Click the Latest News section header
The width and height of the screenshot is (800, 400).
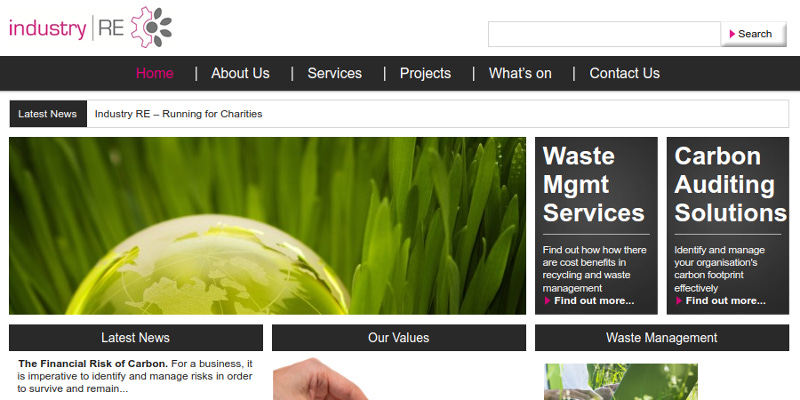coord(136,338)
